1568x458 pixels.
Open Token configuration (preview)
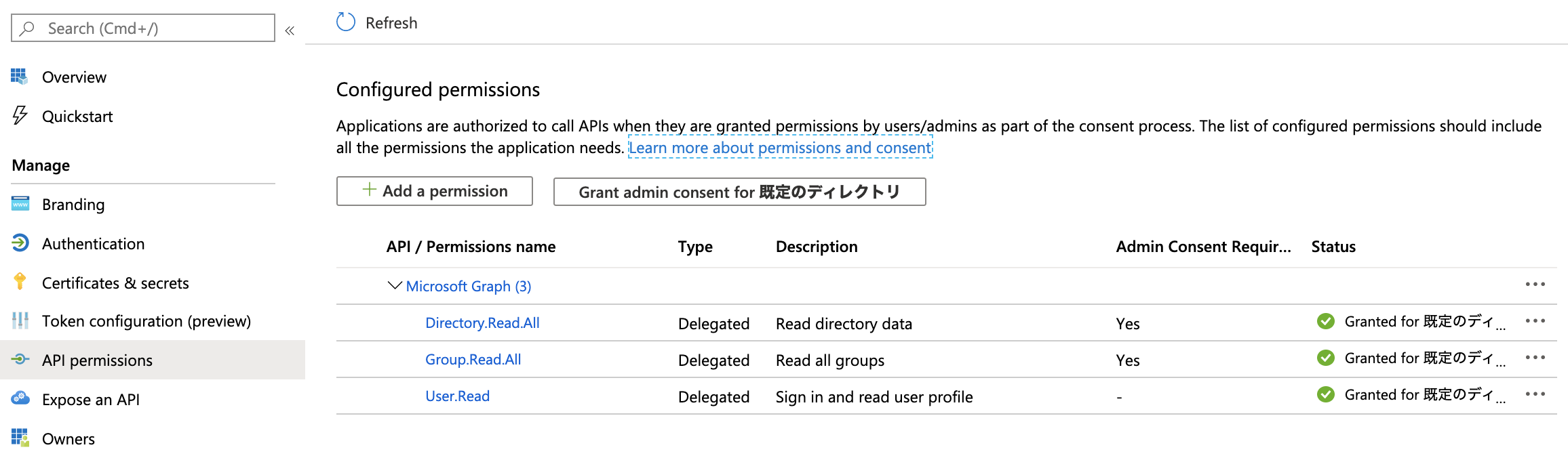coord(146,321)
